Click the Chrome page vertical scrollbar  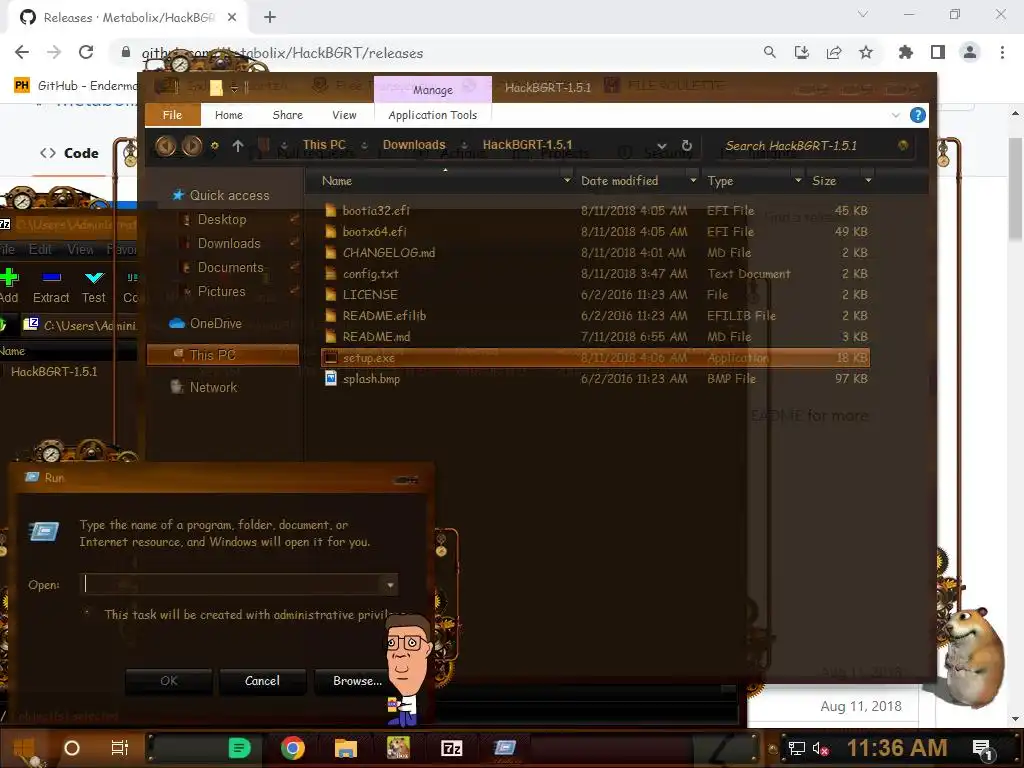tap(1016, 189)
